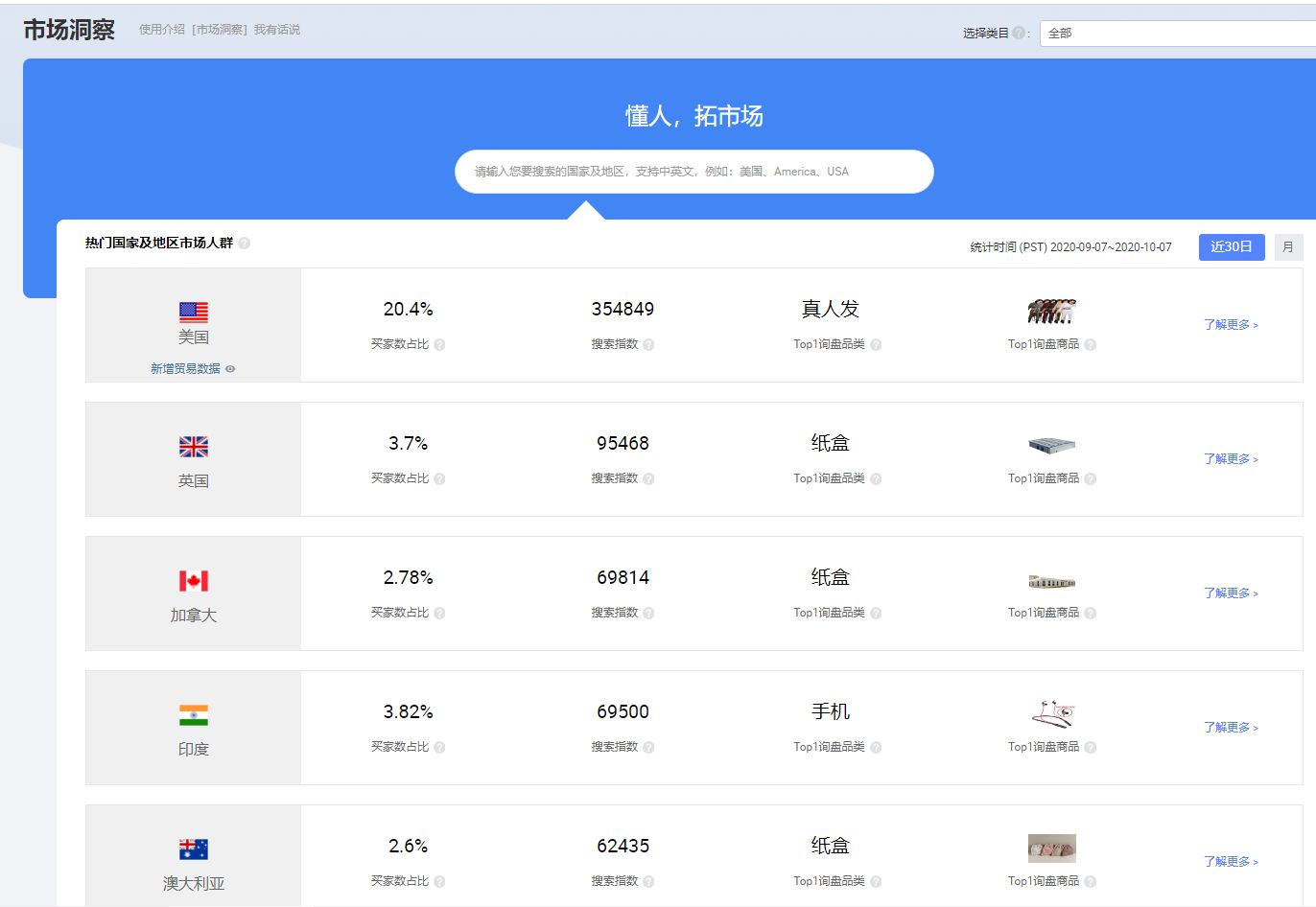Screen dimensions: 1316x907
Task: Click the 买家数占比 help icon in the 美国 row
Action: pos(441,344)
